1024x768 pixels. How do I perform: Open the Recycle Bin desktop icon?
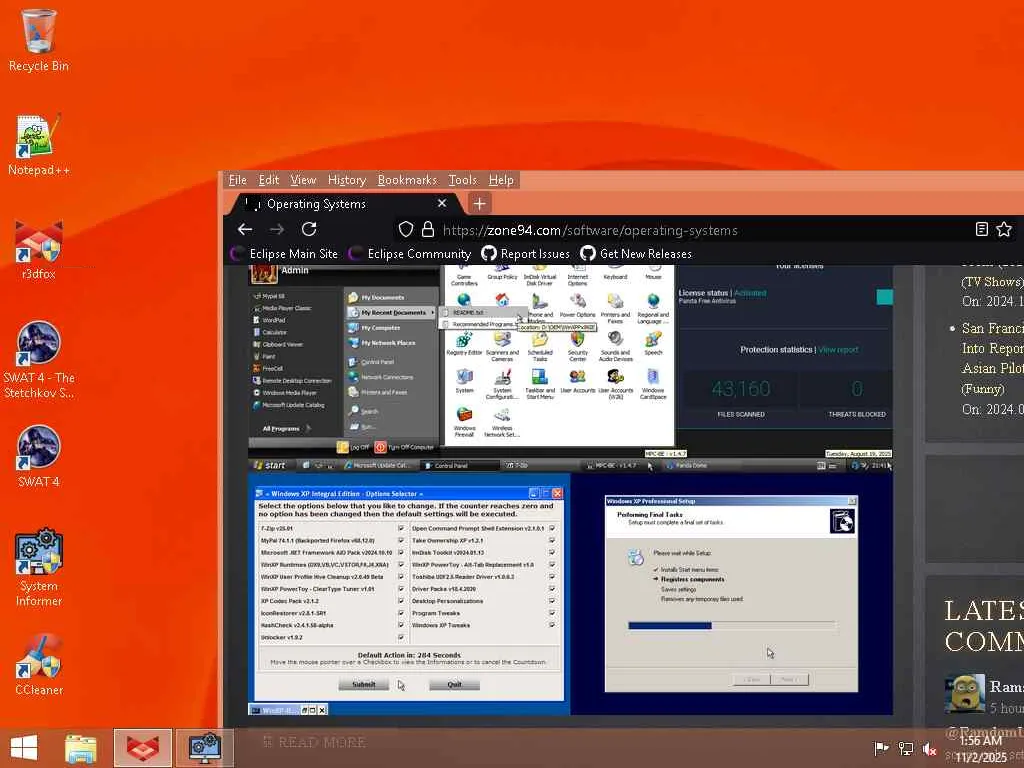[39, 40]
